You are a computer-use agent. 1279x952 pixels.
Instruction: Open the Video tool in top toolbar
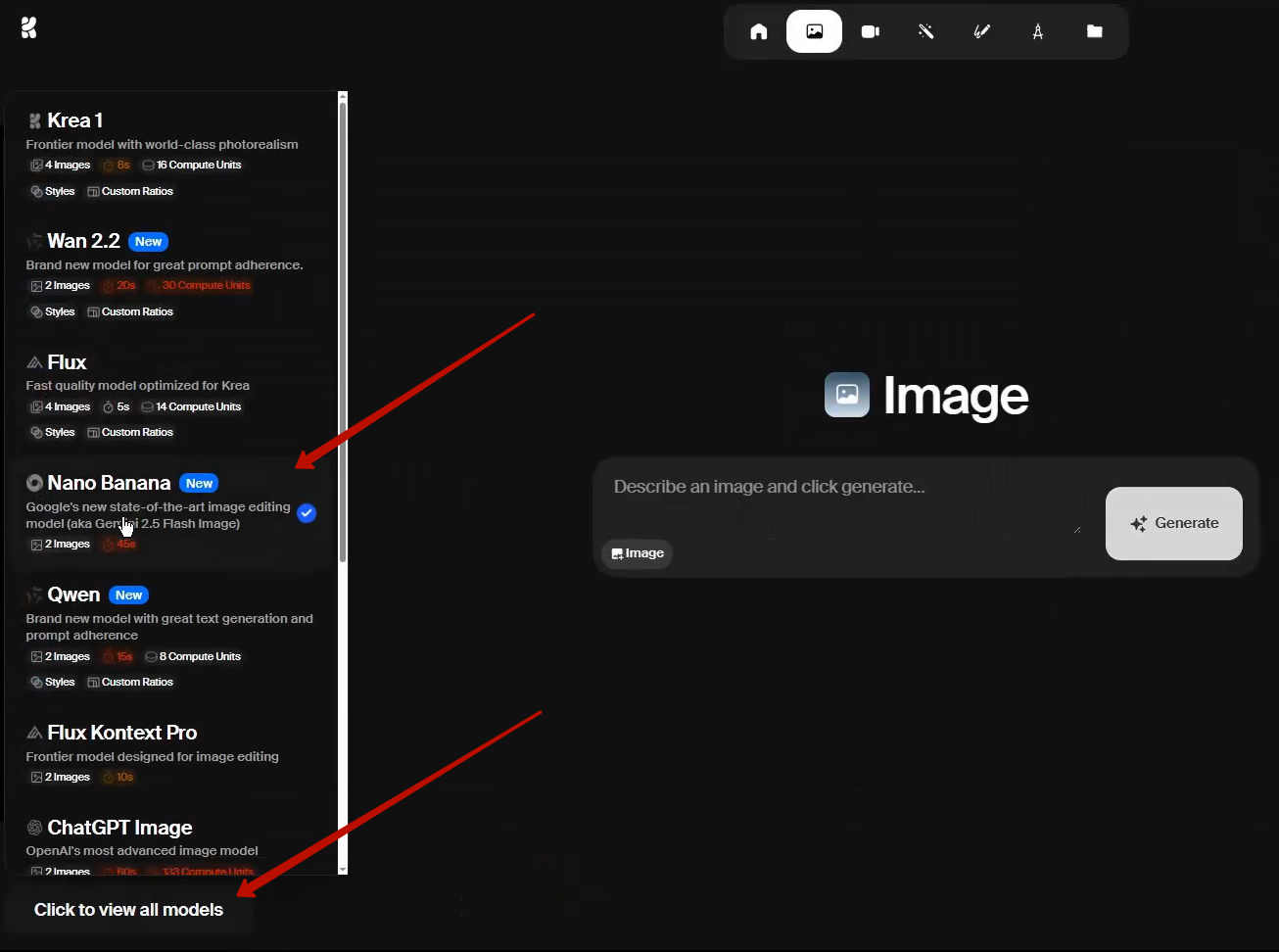pyautogui.click(x=870, y=32)
